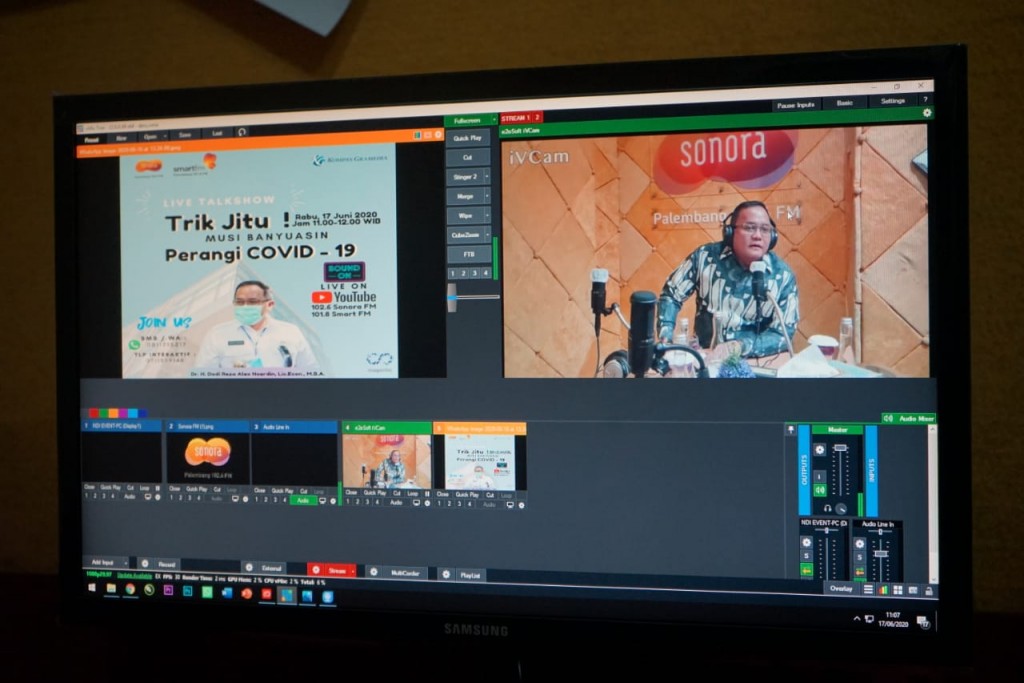Open the PlayList settings gear icon
Viewport: 1024px width, 683px height.
click(x=447, y=575)
